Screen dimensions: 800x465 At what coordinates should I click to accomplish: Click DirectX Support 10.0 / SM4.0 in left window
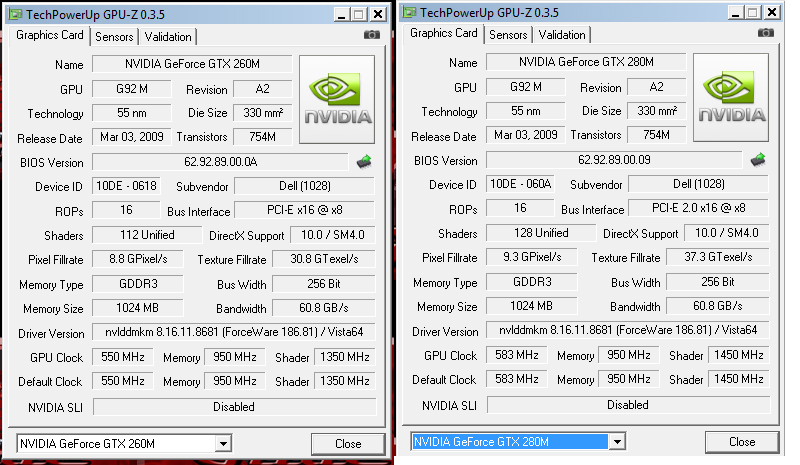point(333,235)
